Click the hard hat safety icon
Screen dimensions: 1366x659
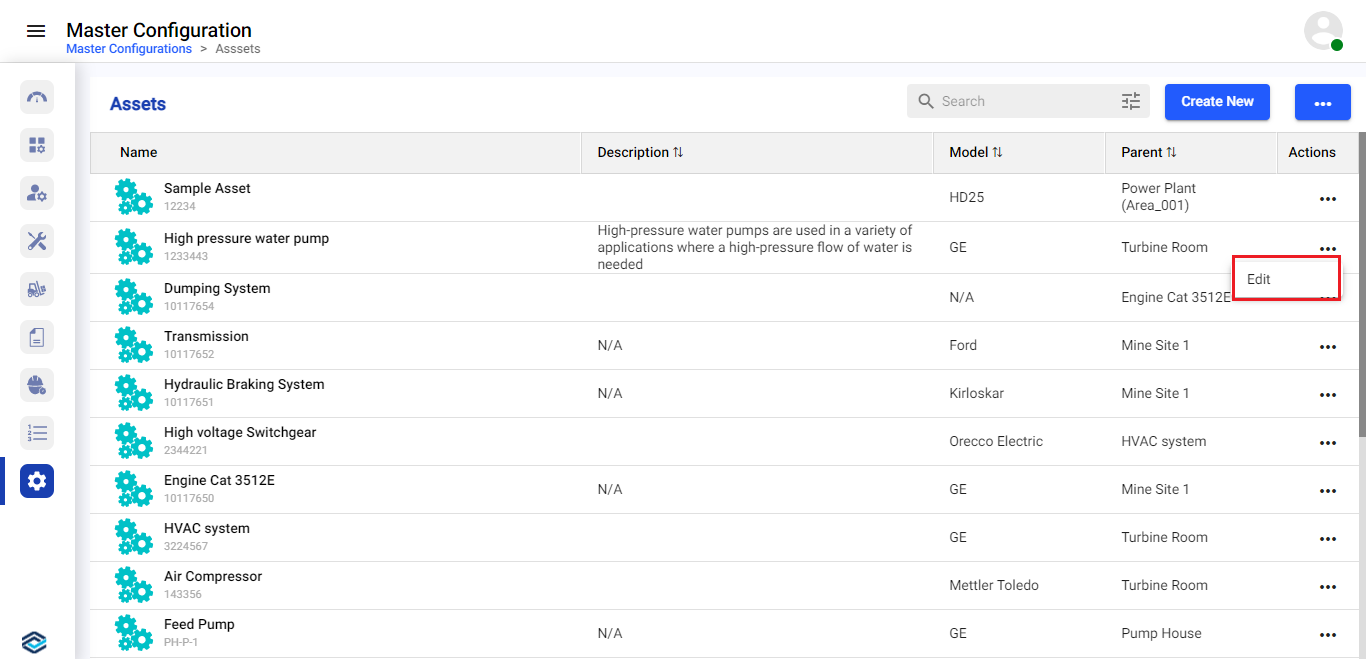tap(37, 385)
